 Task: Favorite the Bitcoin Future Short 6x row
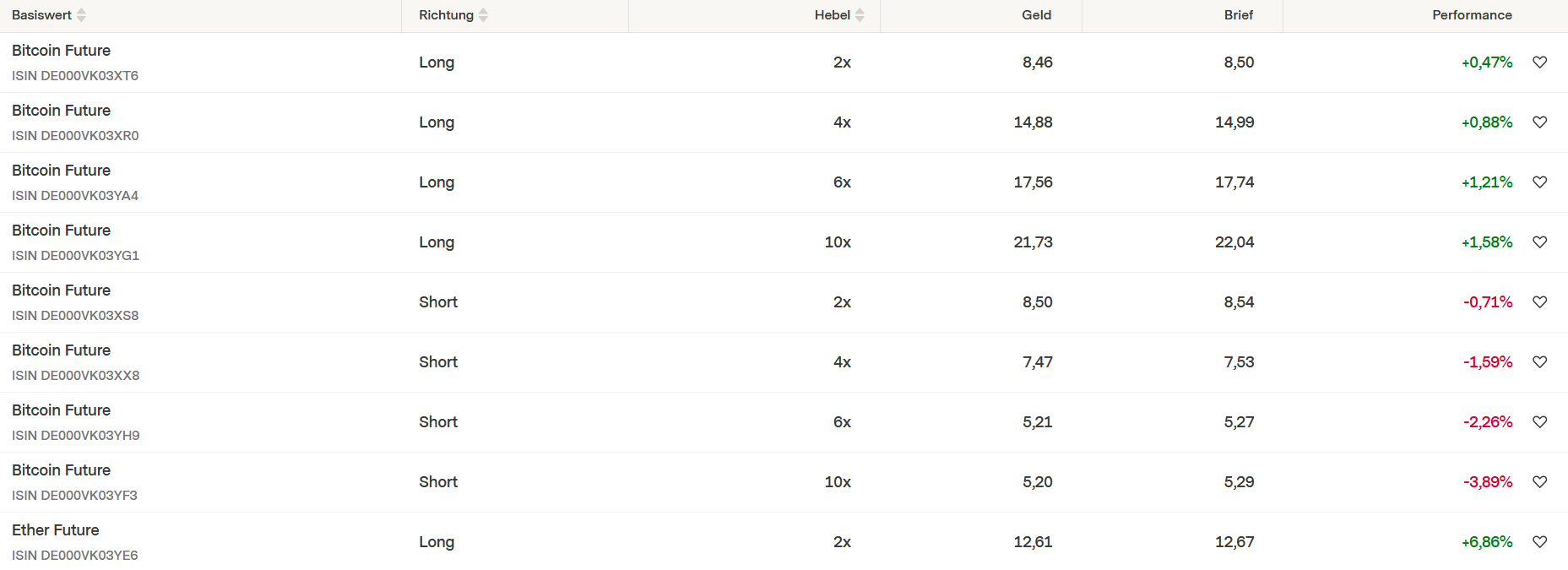(1539, 422)
